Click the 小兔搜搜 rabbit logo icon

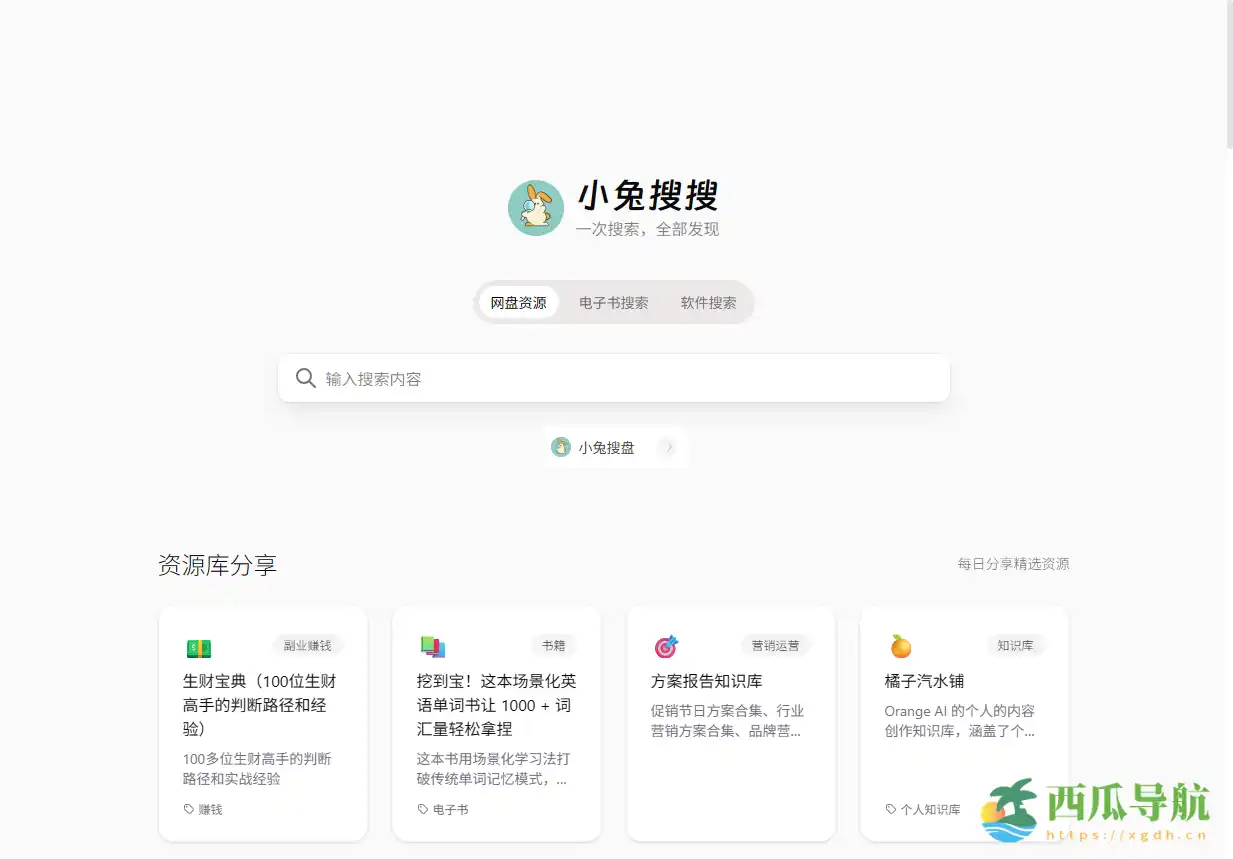pos(536,207)
